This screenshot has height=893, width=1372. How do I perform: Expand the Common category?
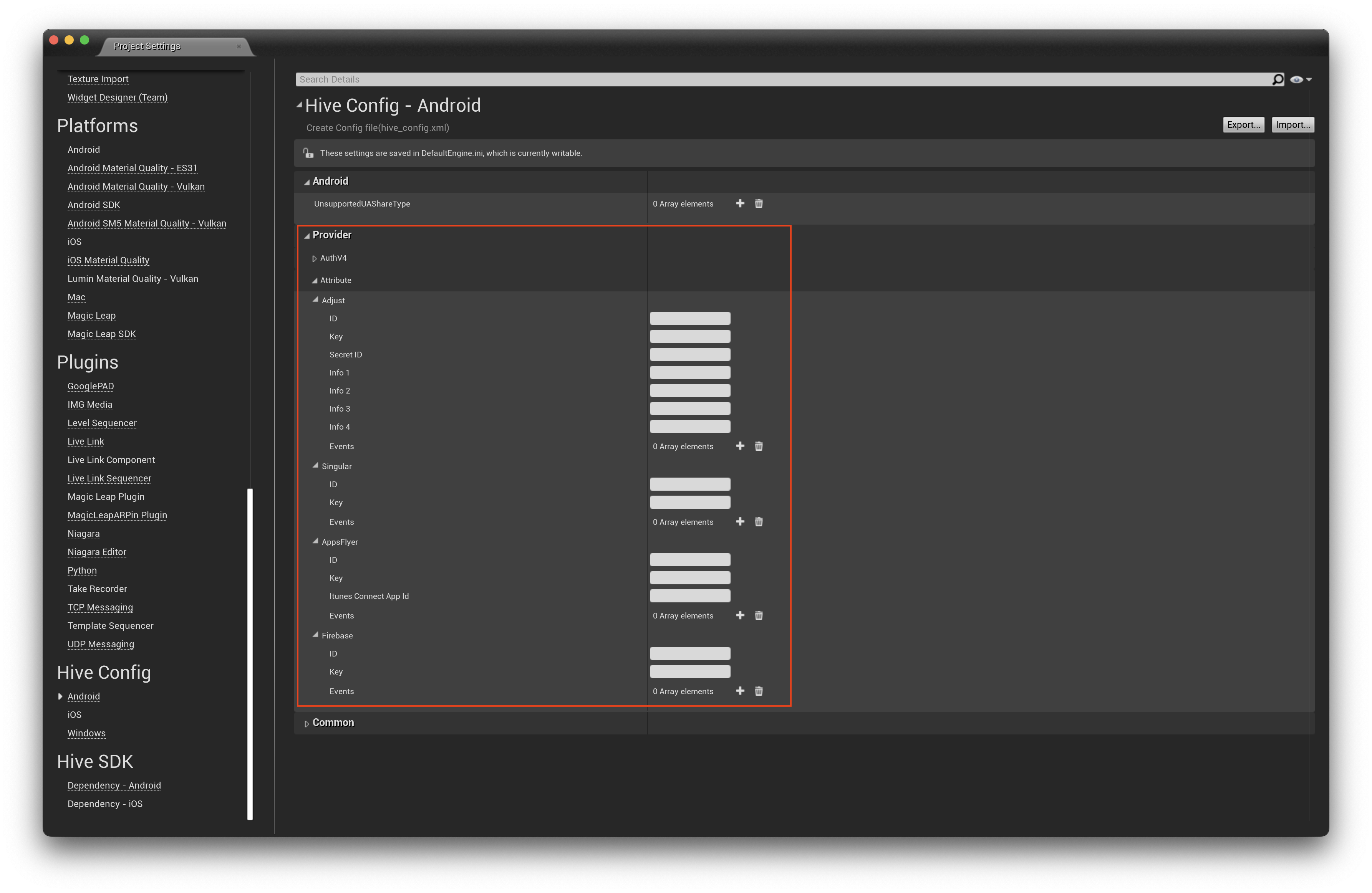coord(307,723)
